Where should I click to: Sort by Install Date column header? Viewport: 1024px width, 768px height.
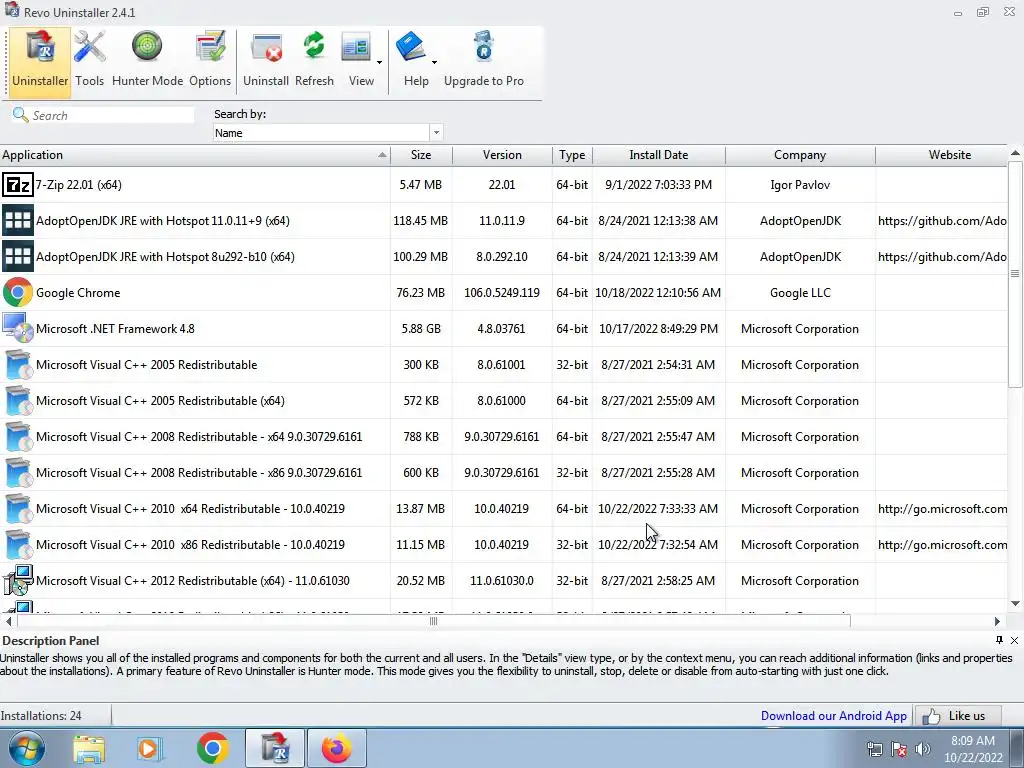pyautogui.click(x=658, y=155)
